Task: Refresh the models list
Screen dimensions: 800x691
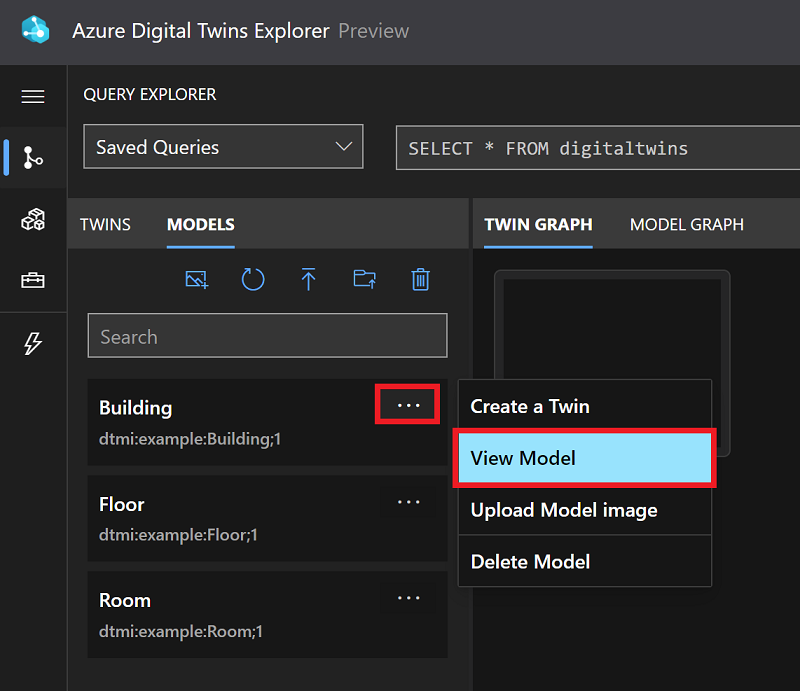Action: point(252,280)
